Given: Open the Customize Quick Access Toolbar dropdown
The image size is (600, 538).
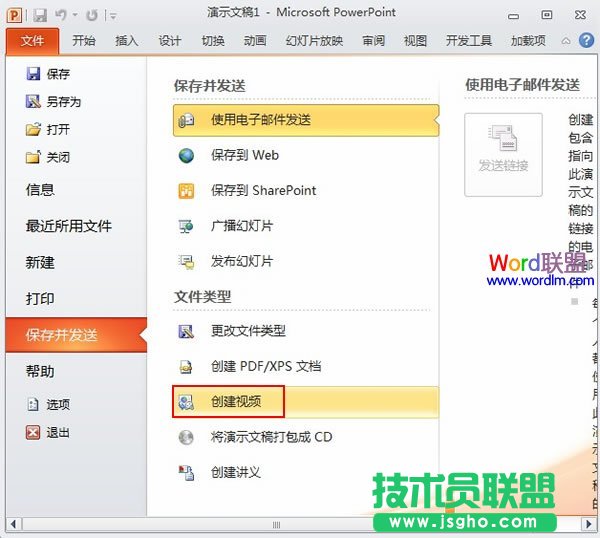Looking at the screenshot, I should [x=113, y=16].
